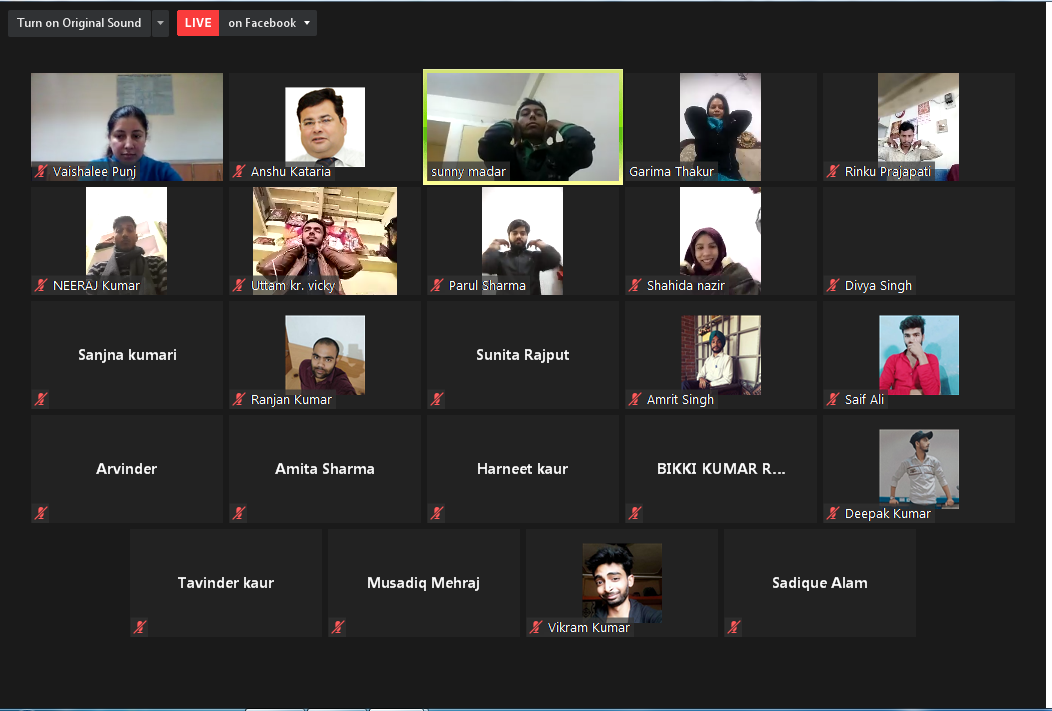Click muted mic icon for Vikram Kumar
Screen dimensions: 1052x711
point(535,627)
